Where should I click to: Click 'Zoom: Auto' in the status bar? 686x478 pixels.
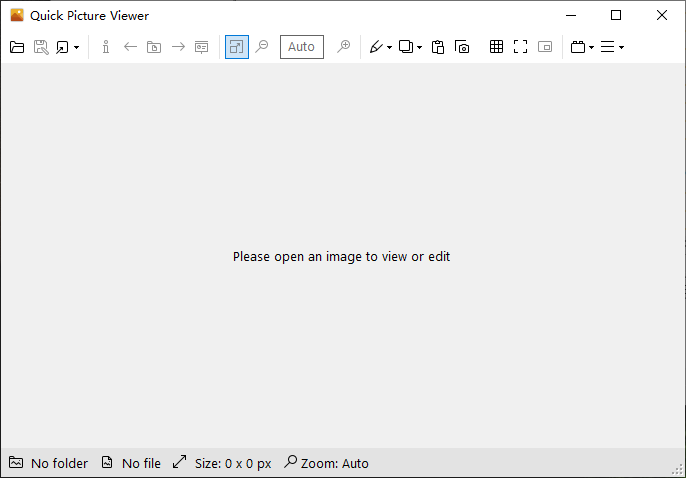tap(335, 463)
